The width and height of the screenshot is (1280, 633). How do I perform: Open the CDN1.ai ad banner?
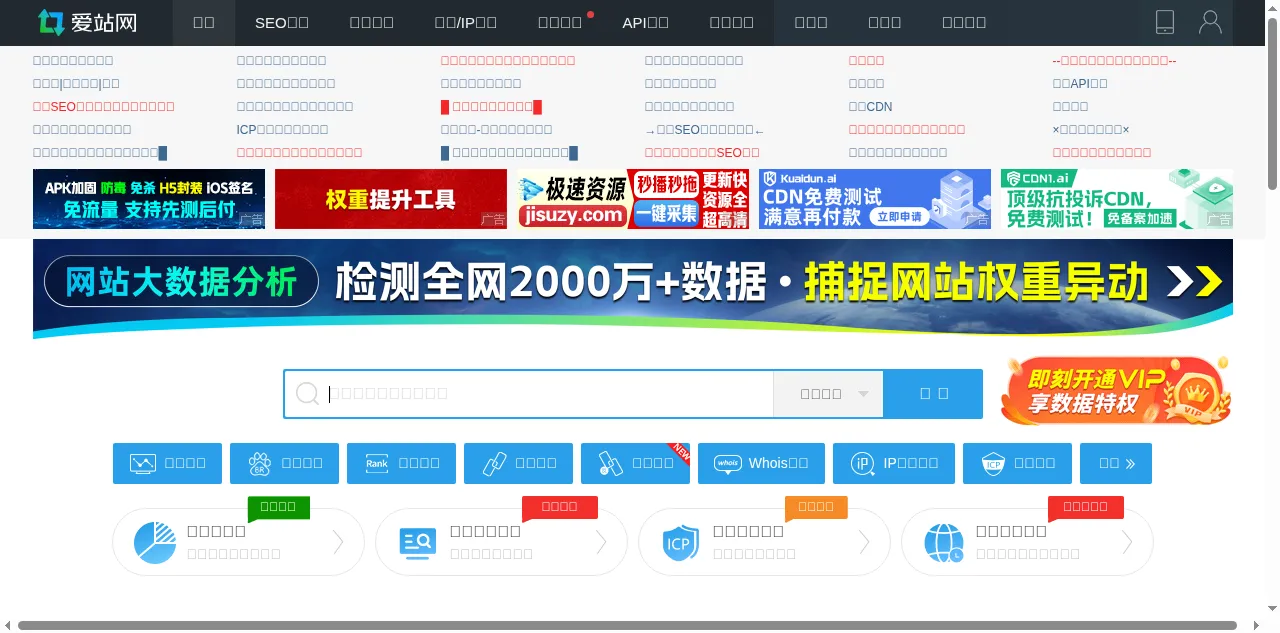pos(1117,199)
